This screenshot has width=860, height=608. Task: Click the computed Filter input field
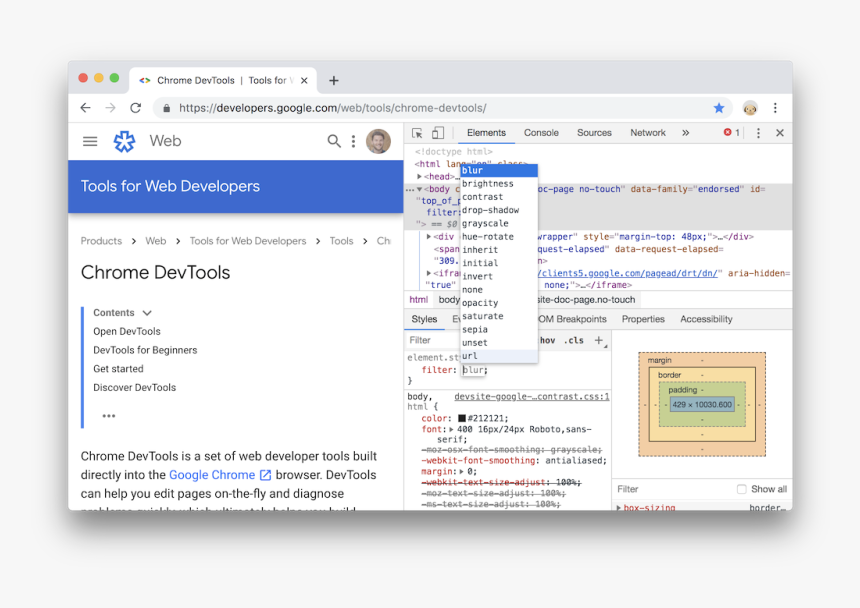pyautogui.click(x=674, y=489)
